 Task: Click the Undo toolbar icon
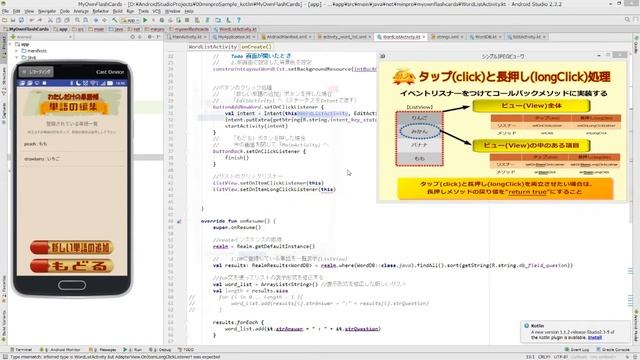pos(32,20)
